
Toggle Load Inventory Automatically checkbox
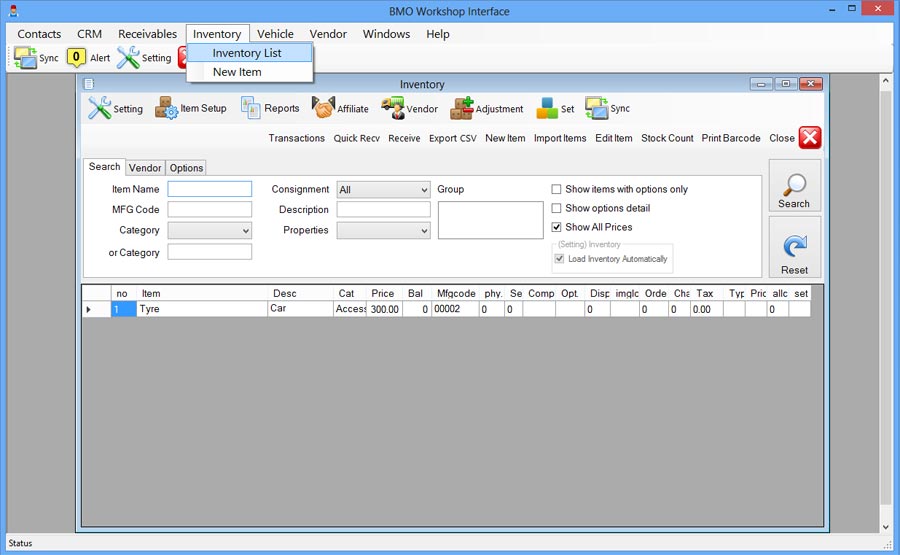click(559, 259)
